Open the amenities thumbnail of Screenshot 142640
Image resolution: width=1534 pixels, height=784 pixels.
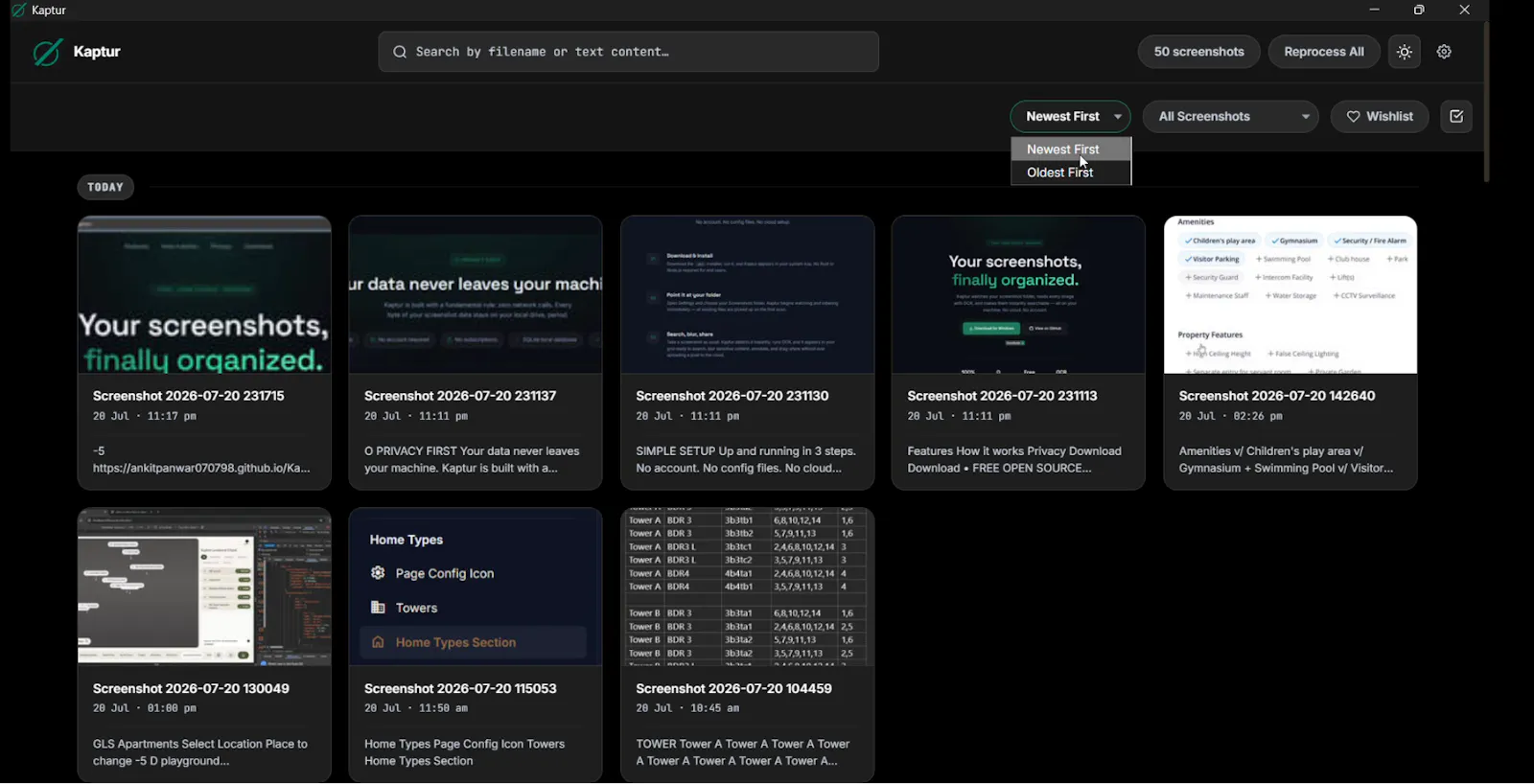(x=1290, y=294)
